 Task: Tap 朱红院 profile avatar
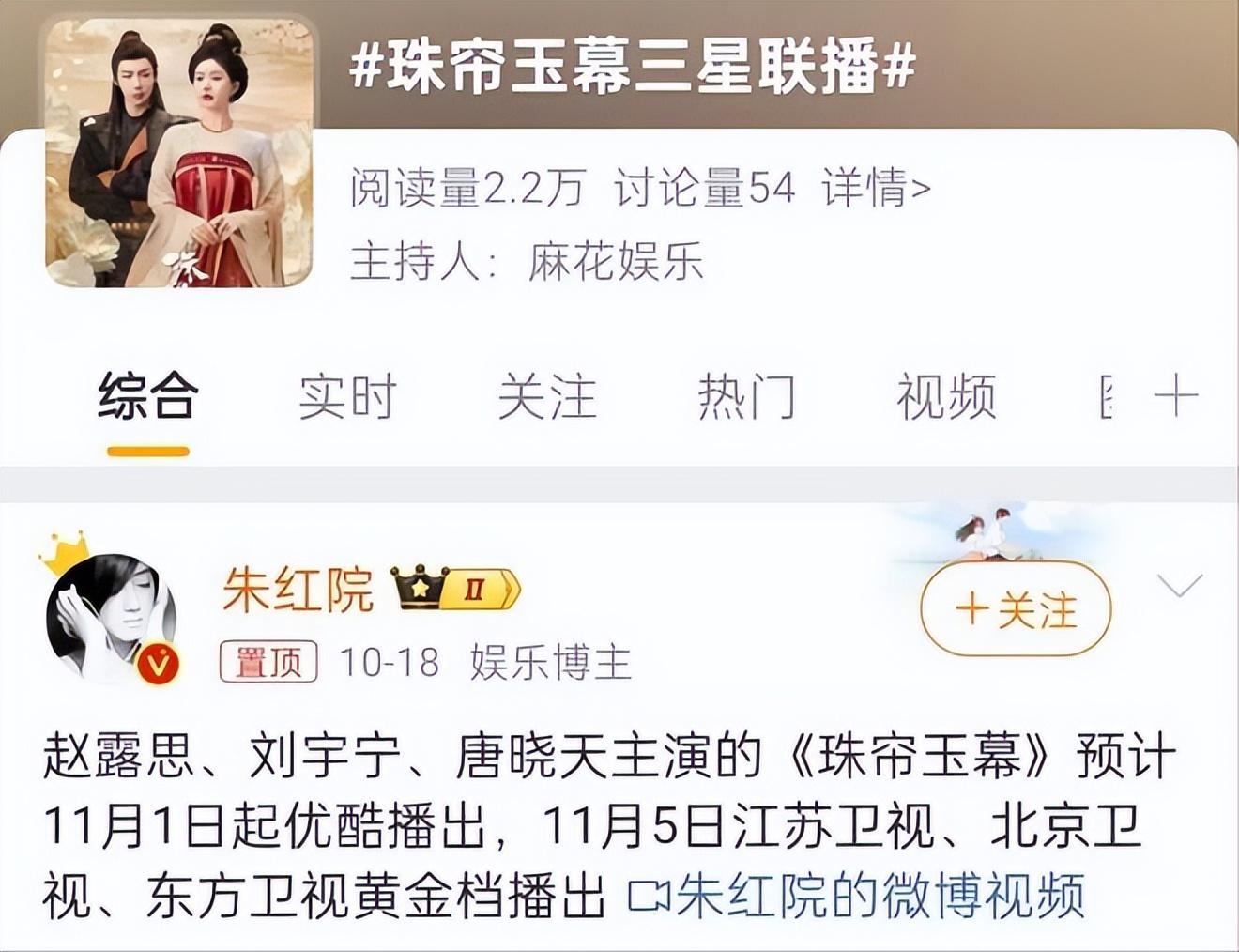point(111,615)
